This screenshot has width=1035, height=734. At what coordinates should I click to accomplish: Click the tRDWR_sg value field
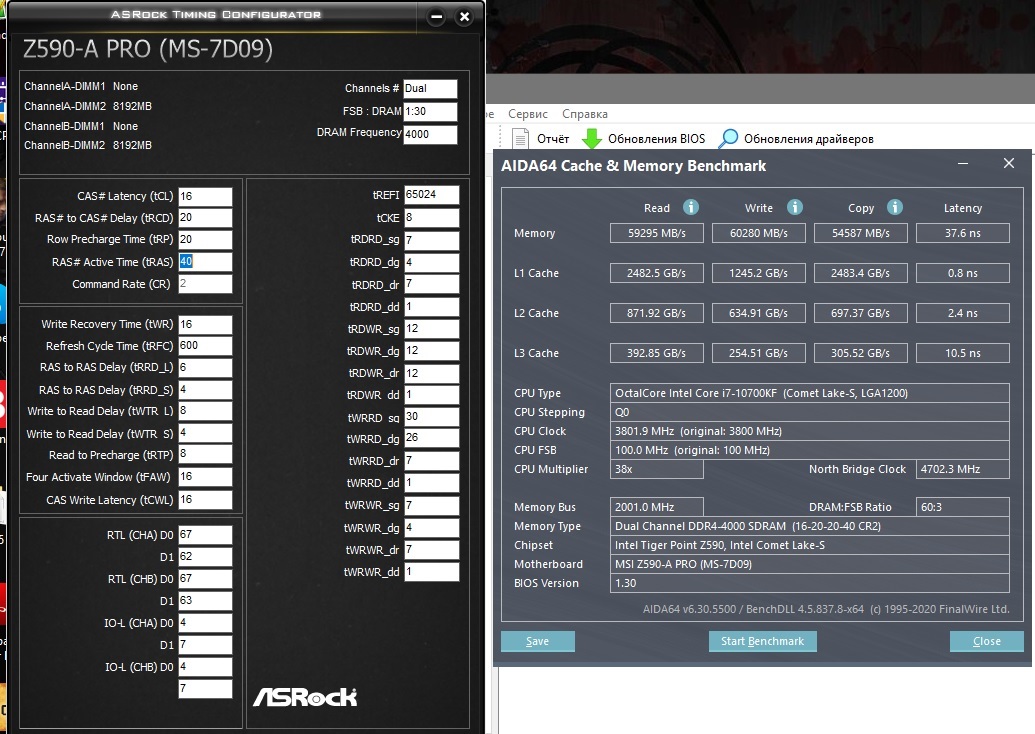(432, 329)
